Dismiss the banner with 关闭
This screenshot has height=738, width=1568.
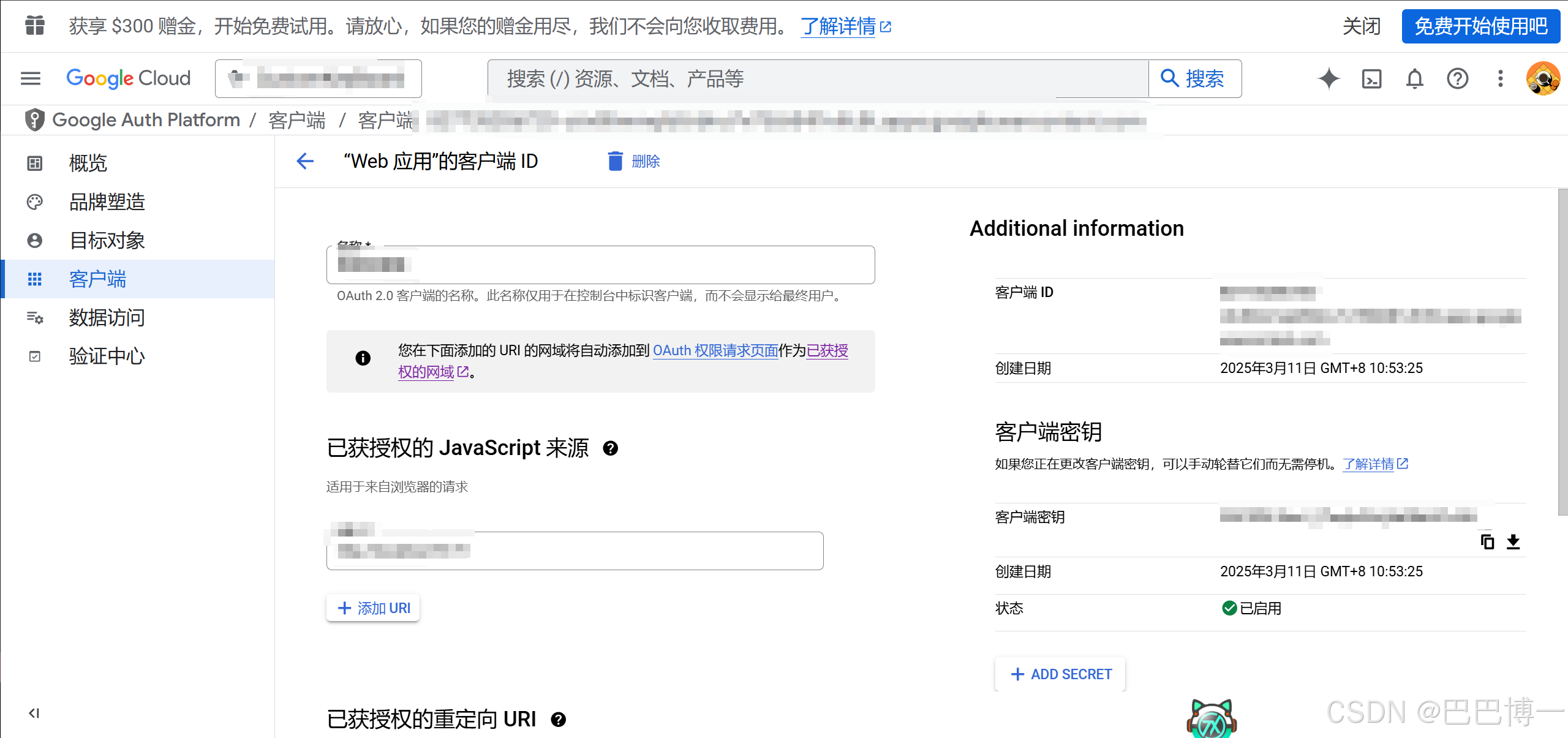[1362, 26]
